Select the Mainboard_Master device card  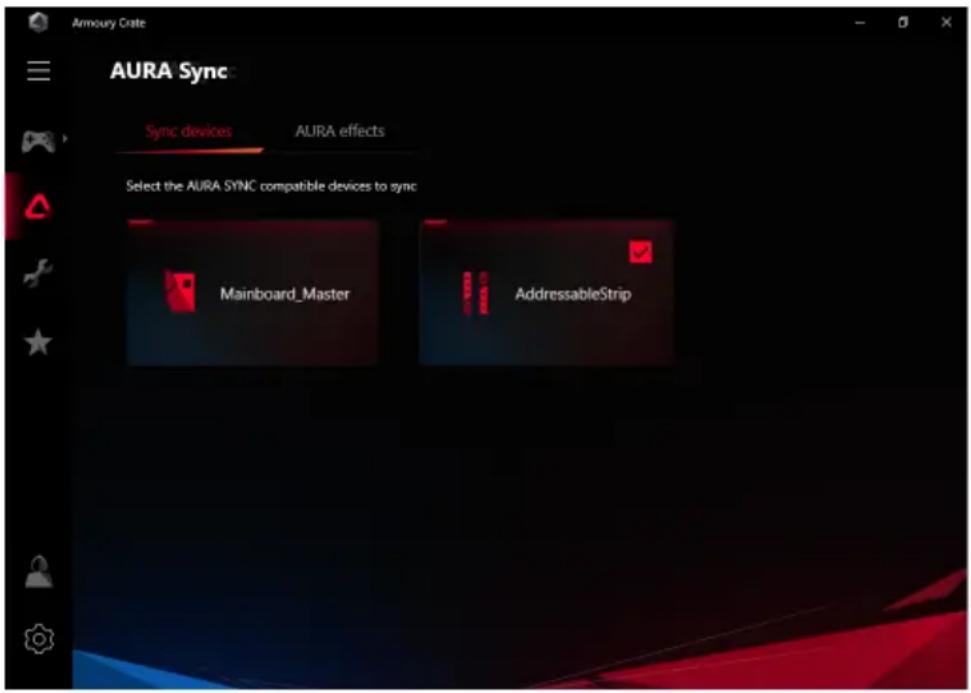point(253,293)
